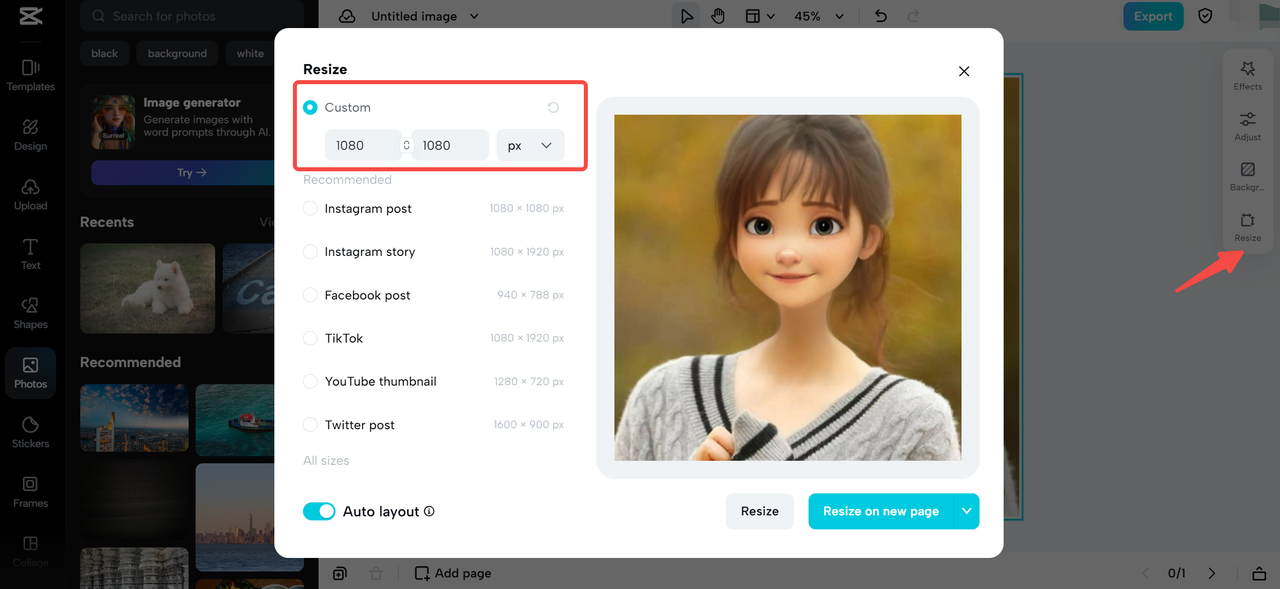The image size is (1280, 589).
Task: Click the white dog recent photo thumbnail
Action: coord(147,288)
